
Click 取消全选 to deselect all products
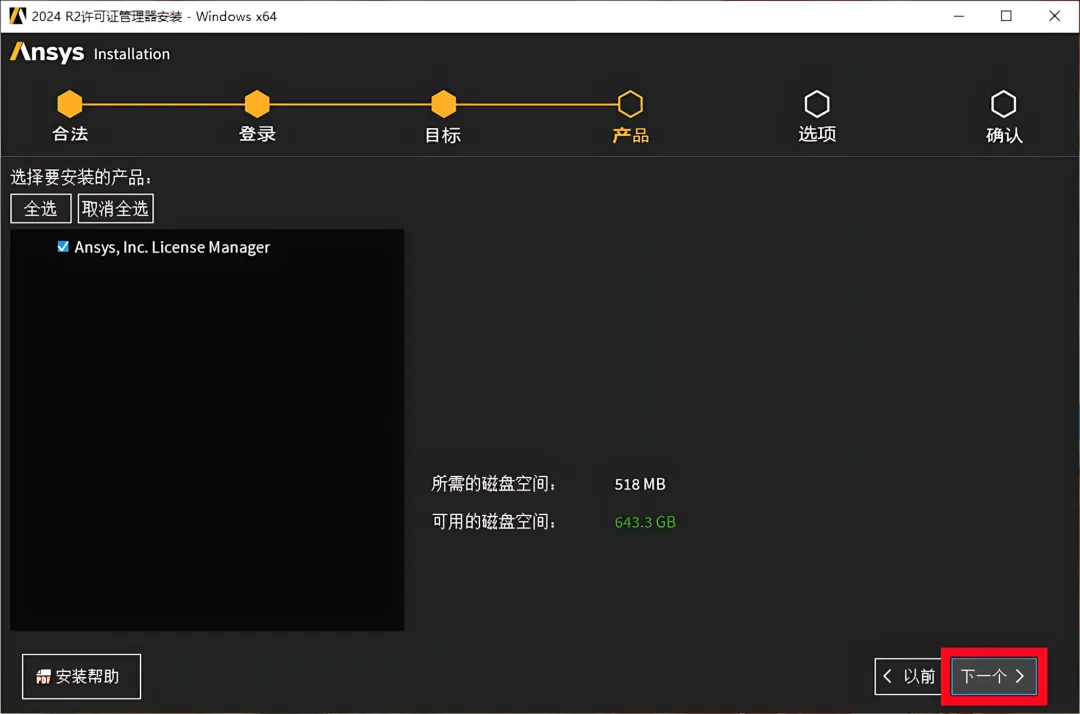pyautogui.click(x=116, y=209)
